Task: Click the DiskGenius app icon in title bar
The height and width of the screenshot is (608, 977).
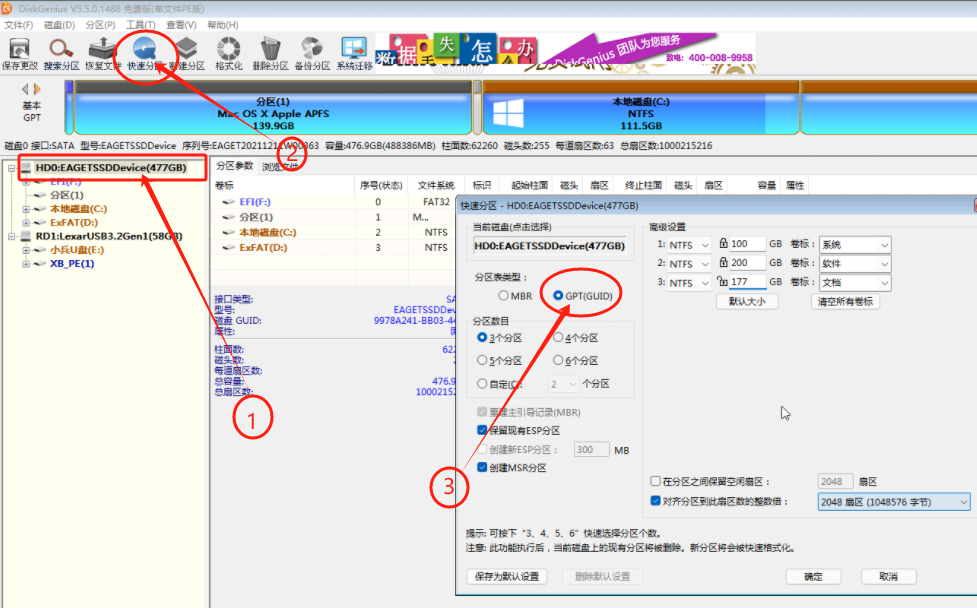Action: [7, 8]
